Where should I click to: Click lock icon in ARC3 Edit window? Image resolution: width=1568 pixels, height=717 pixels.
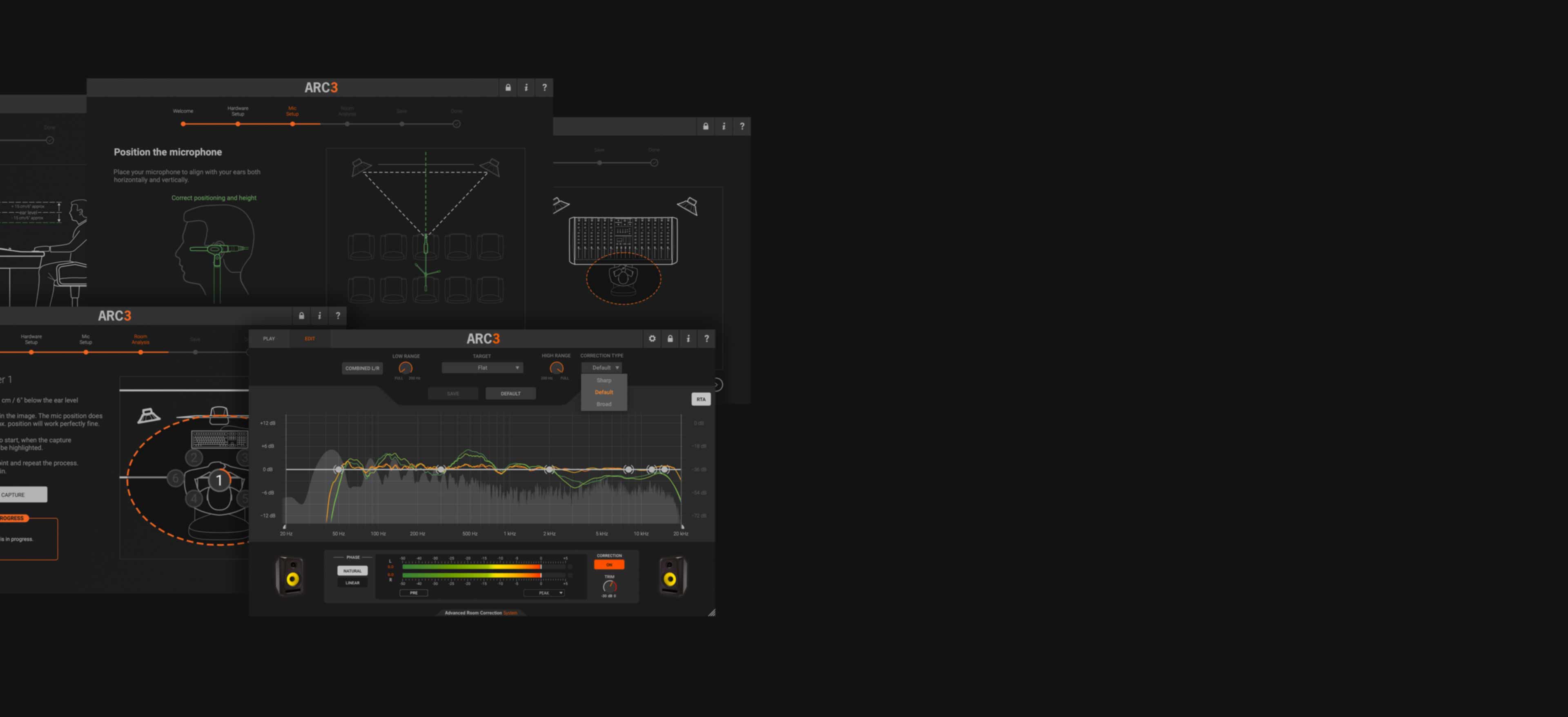(x=670, y=338)
